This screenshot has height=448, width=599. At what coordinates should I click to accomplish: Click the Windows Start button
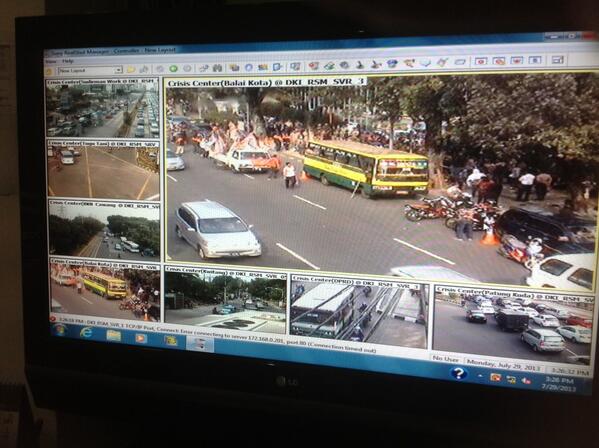pyautogui.click(x=59, y=330)
